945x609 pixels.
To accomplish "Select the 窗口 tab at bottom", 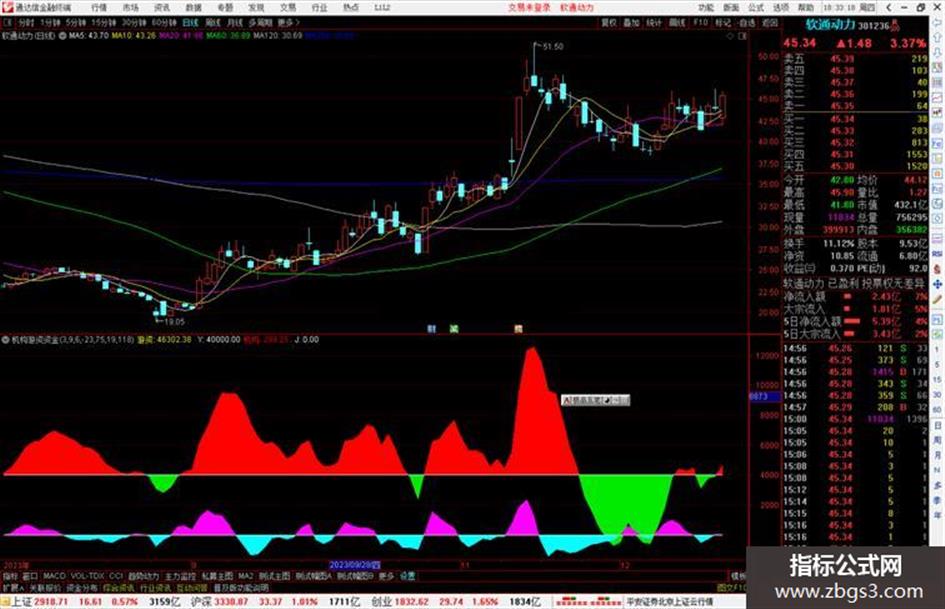I will (x=30, y=576).
